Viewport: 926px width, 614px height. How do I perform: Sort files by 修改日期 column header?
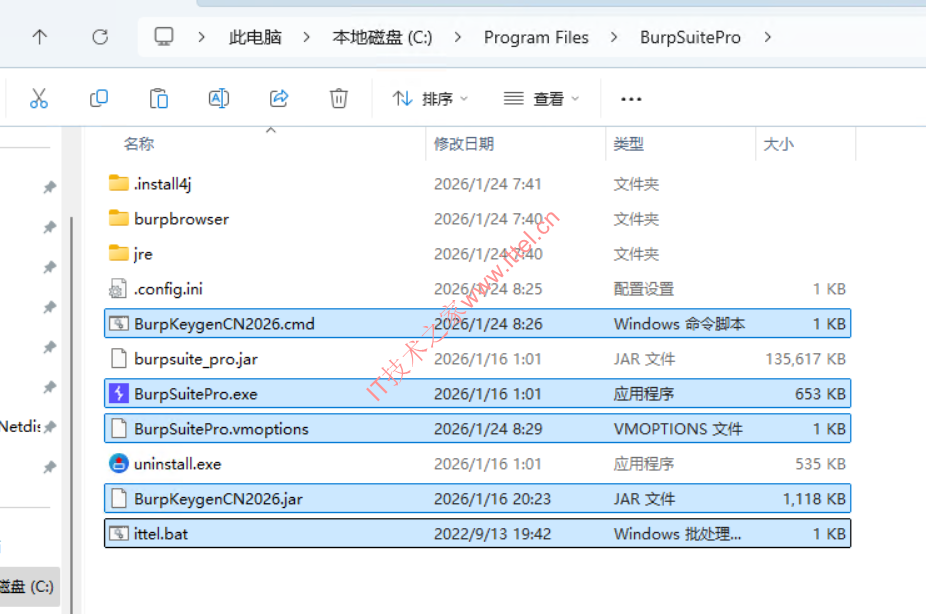pos(464,144)
